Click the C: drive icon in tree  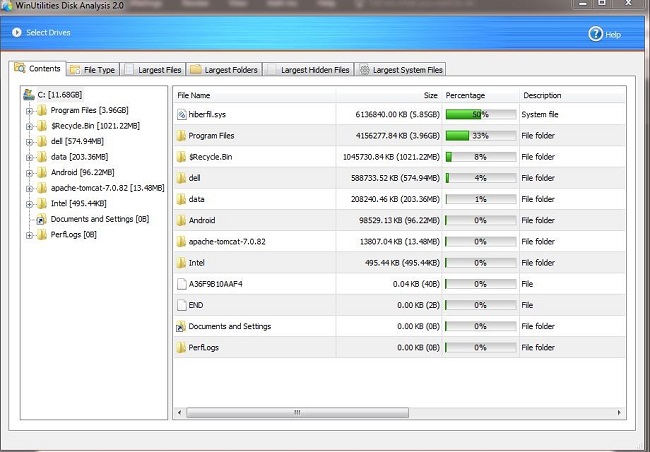[29, 95]
